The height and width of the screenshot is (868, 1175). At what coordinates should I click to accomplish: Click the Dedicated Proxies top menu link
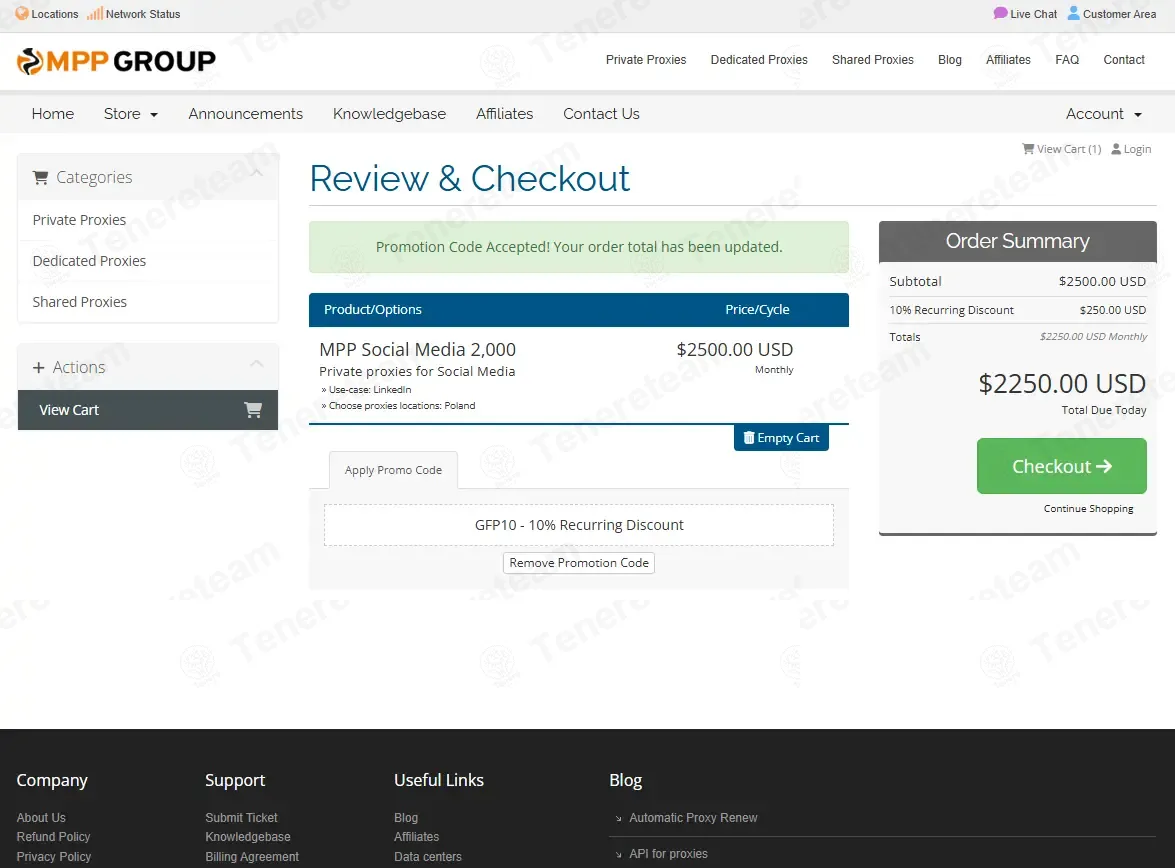tap(759, 60)
